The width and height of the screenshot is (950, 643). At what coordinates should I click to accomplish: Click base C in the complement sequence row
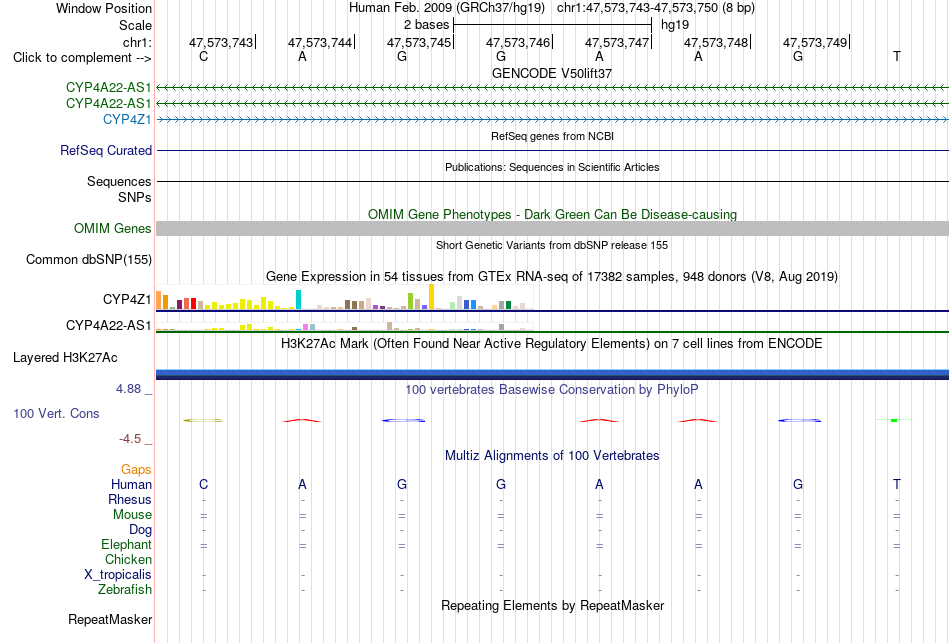(x=204, y=56)
